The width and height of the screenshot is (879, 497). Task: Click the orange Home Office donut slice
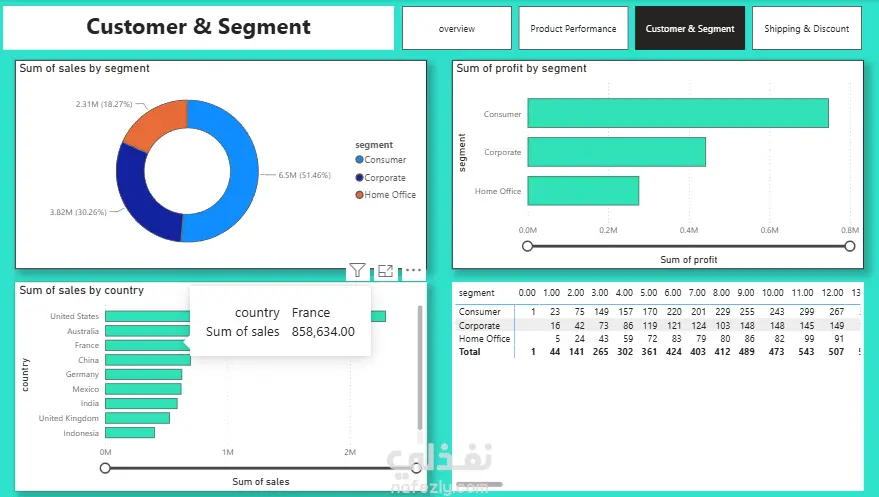[157, 121]
